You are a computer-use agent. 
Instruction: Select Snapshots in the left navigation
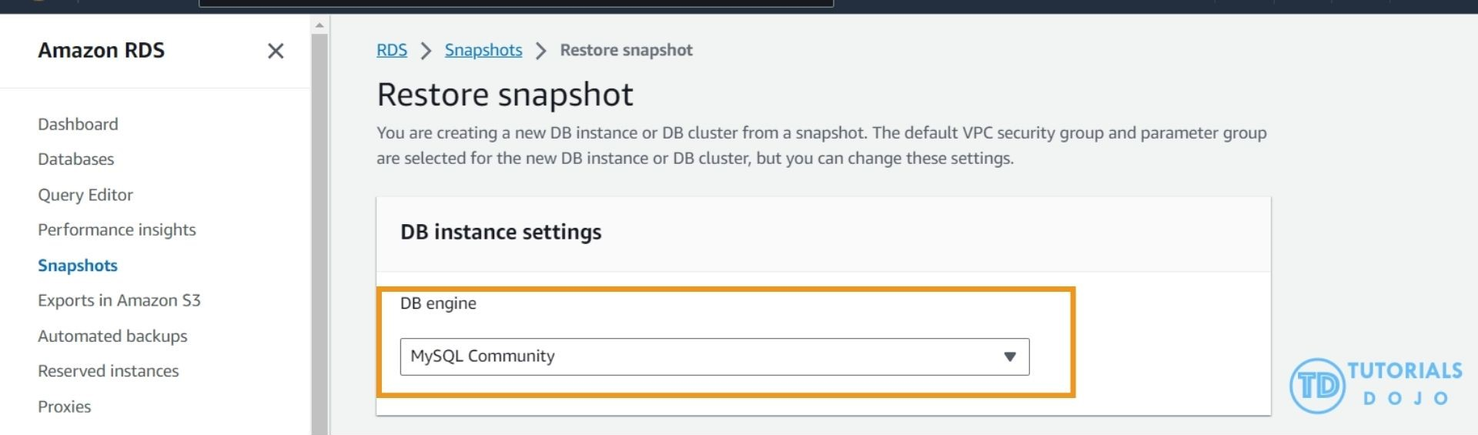pyautogui.click(x=78, y=265)
